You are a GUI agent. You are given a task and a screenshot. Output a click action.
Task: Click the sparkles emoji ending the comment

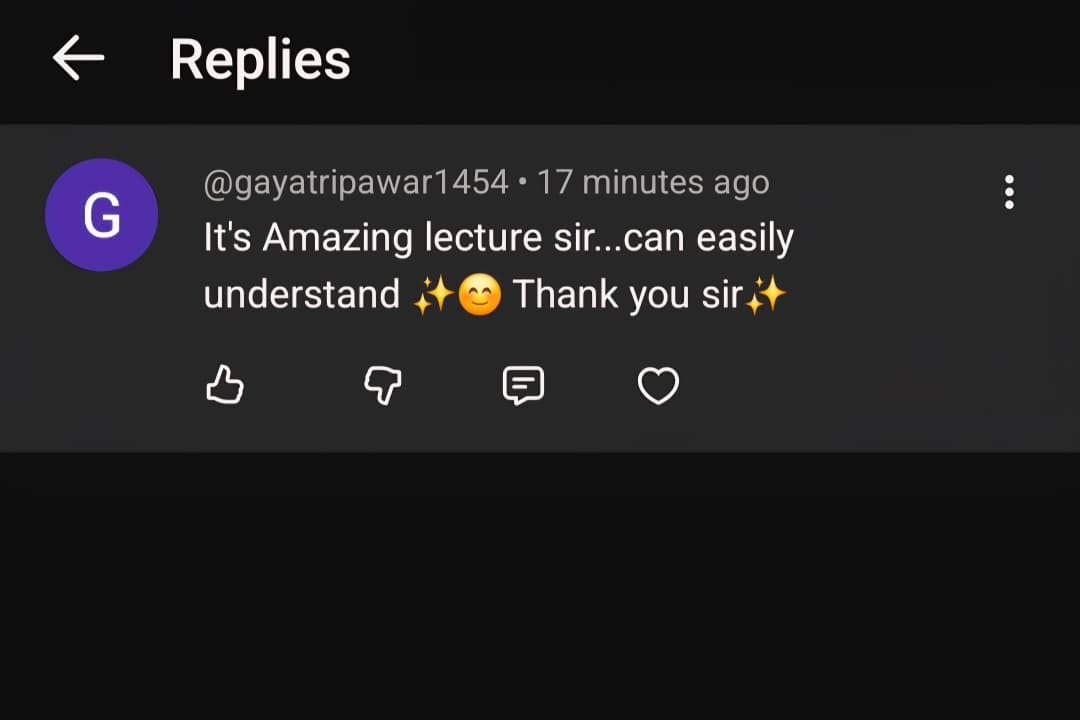766,296
